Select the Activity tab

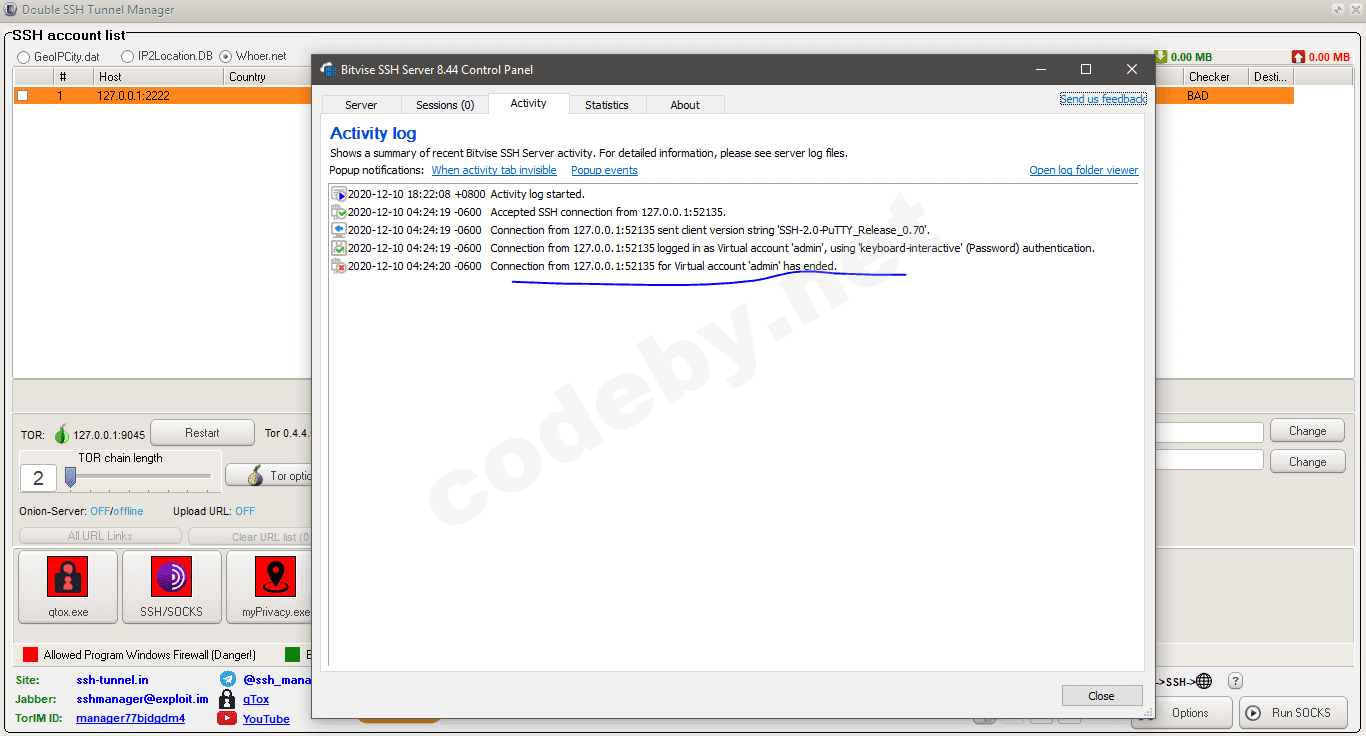tap(528, 104)
